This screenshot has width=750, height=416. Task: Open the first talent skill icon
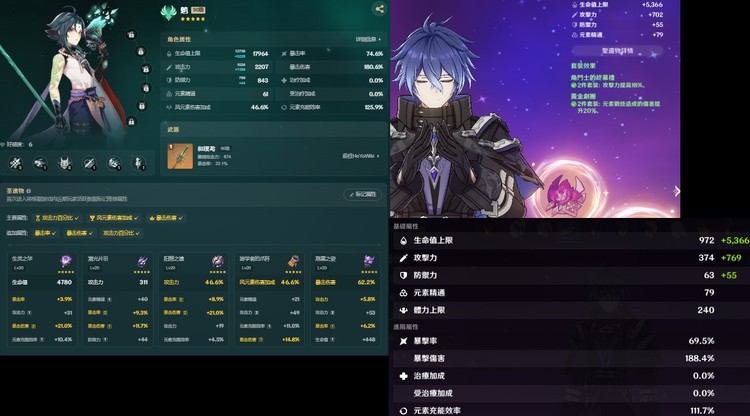16,164
